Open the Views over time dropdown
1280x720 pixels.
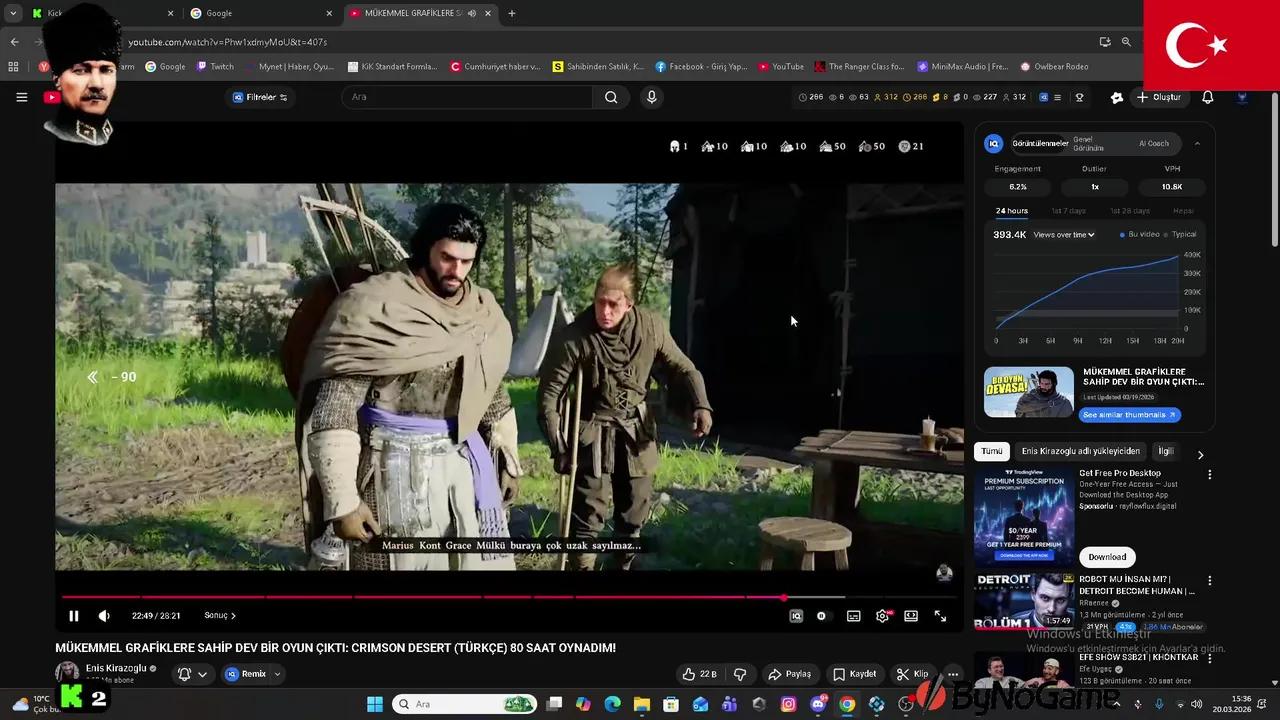click(x=1064, y=235)
